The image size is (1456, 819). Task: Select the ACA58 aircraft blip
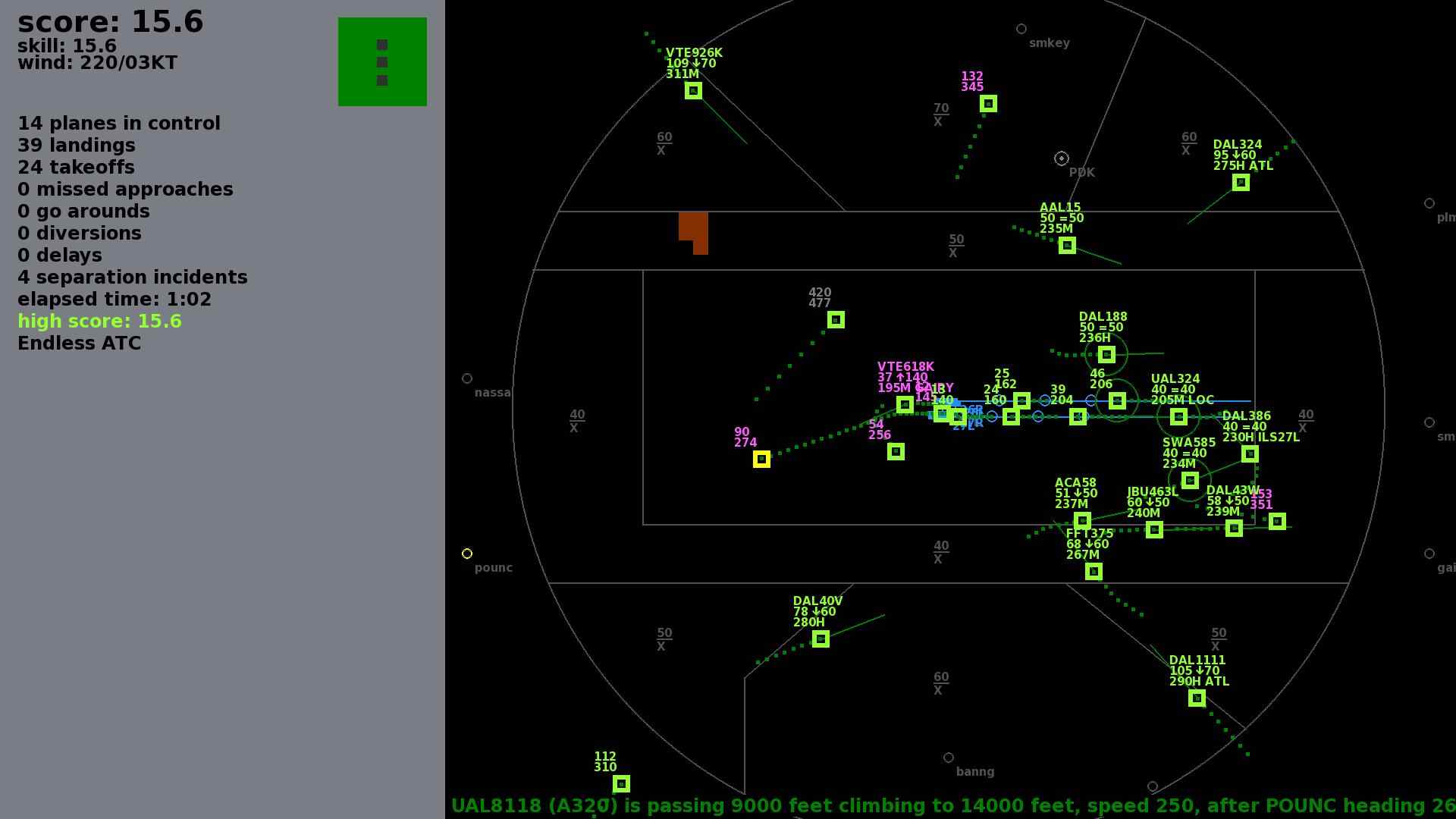[1082, 521]
